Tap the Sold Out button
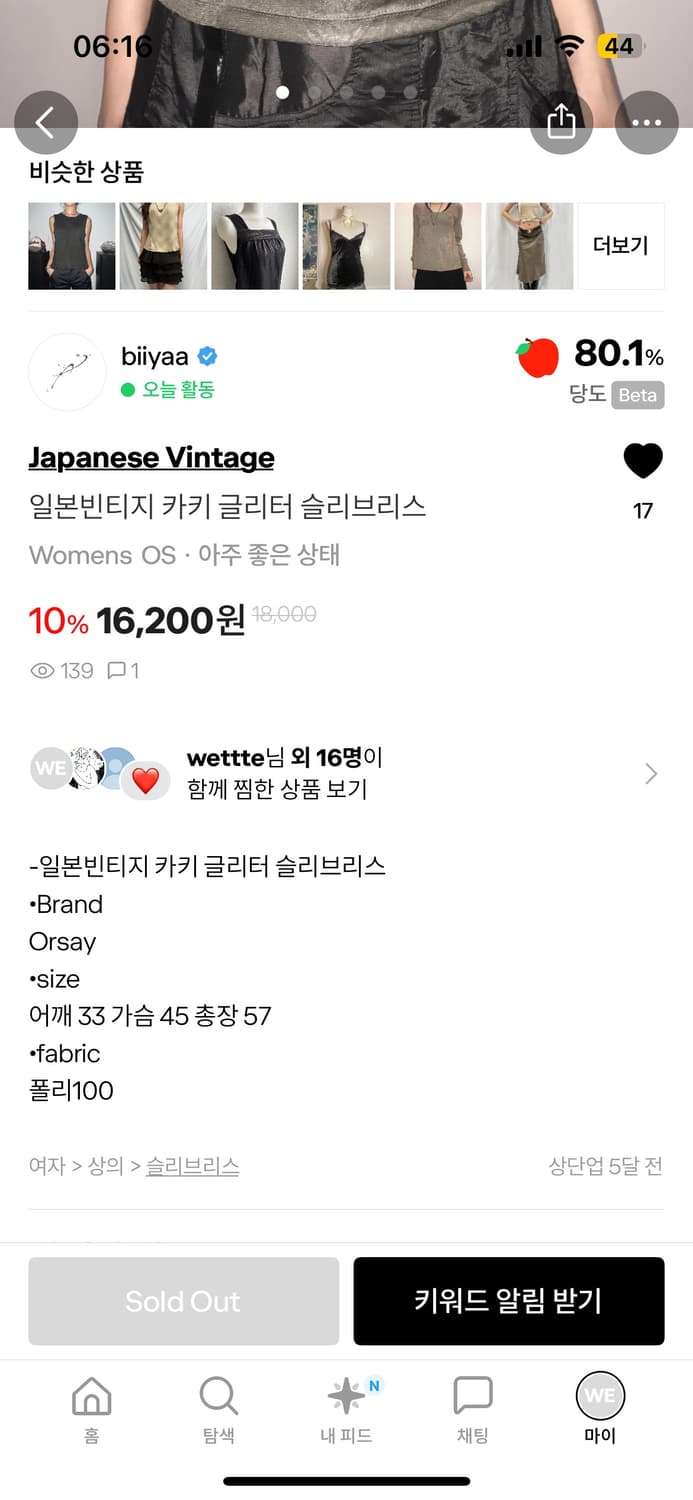This screenshot has width=693, height=1500. (183, 1301)
